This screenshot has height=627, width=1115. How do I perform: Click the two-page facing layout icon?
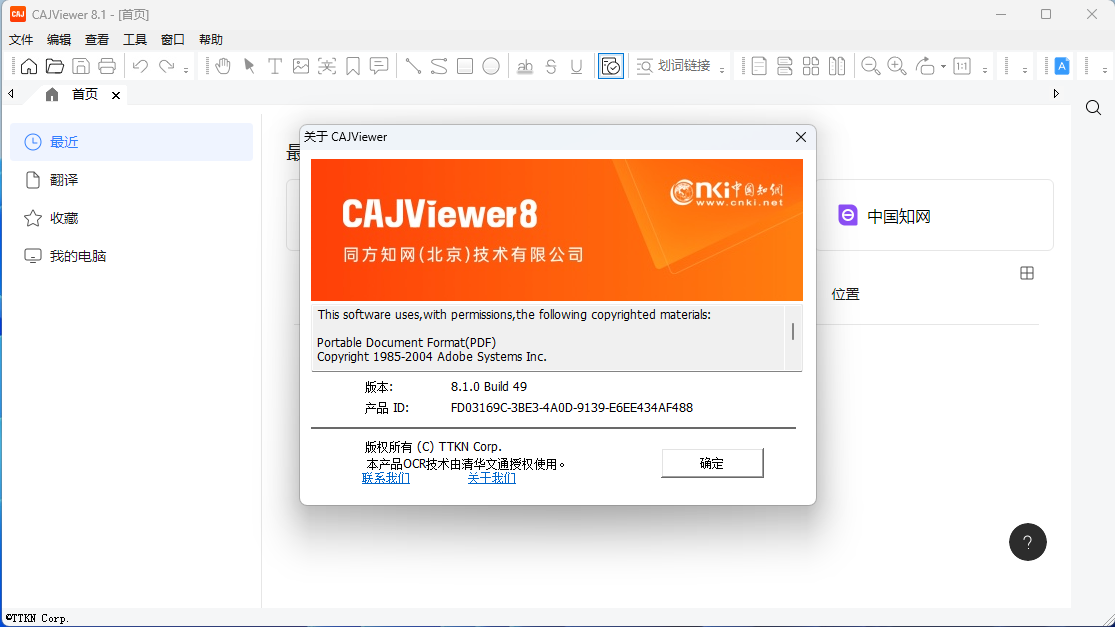point(837,66)
